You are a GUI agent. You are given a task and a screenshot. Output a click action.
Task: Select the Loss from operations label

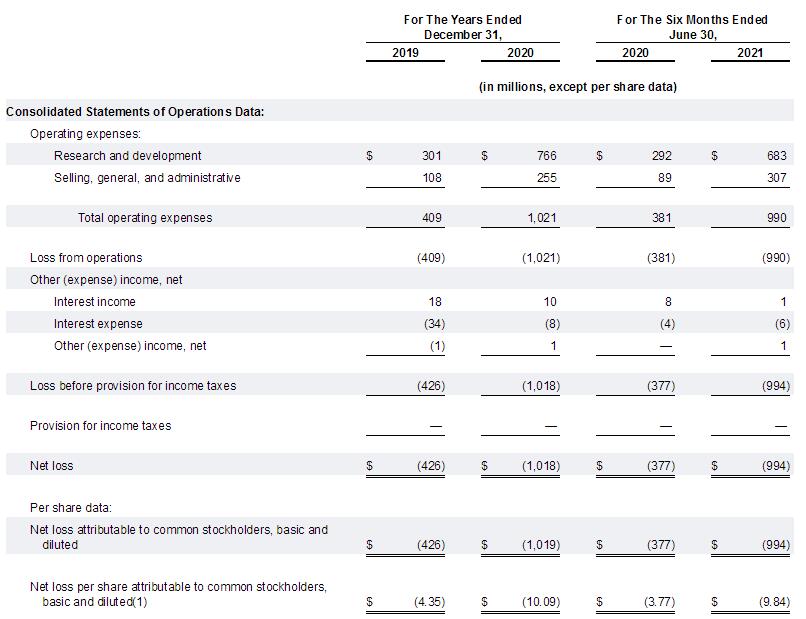click(x=86, y=258)
